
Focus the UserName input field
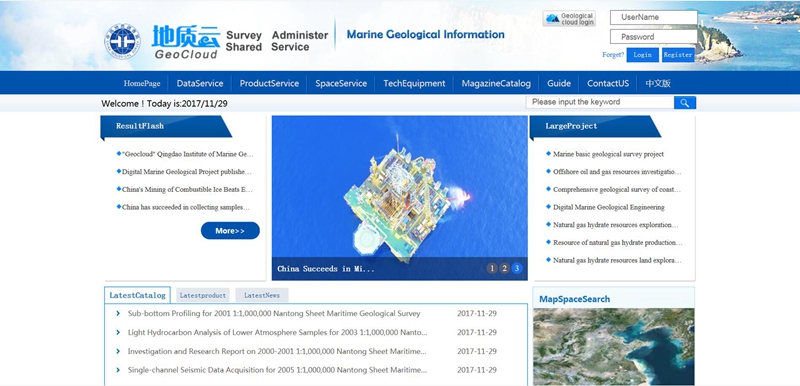pos(654,17)
